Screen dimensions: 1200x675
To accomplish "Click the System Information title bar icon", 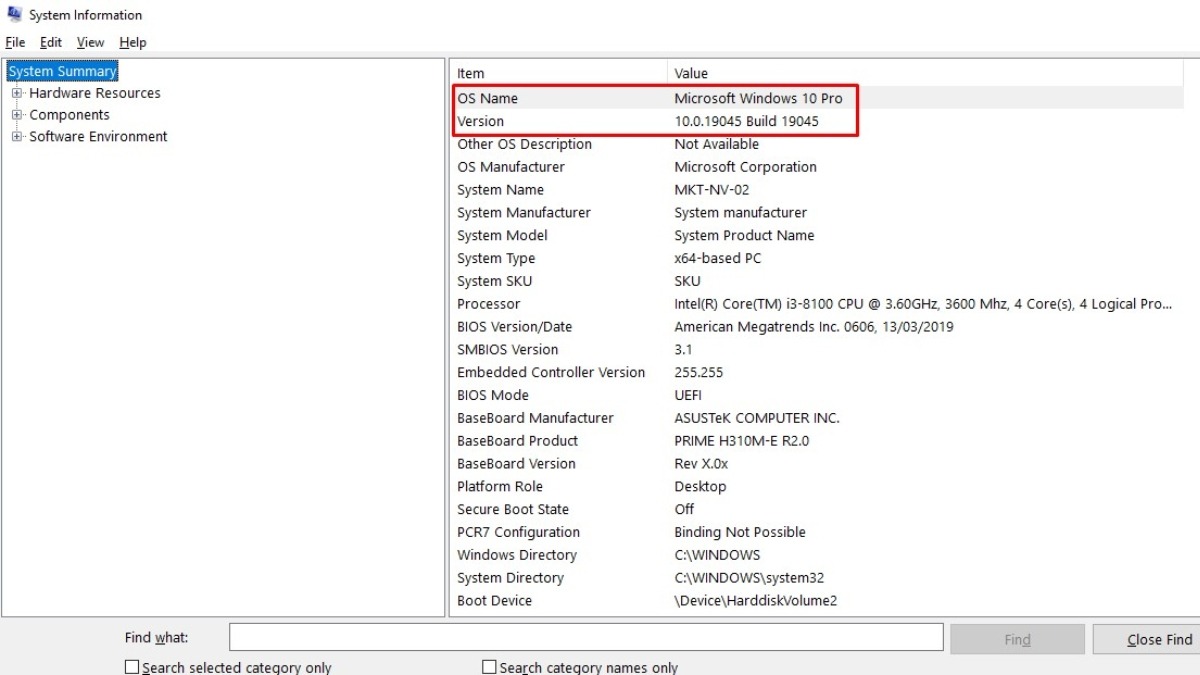I will (x=14, y=14).
